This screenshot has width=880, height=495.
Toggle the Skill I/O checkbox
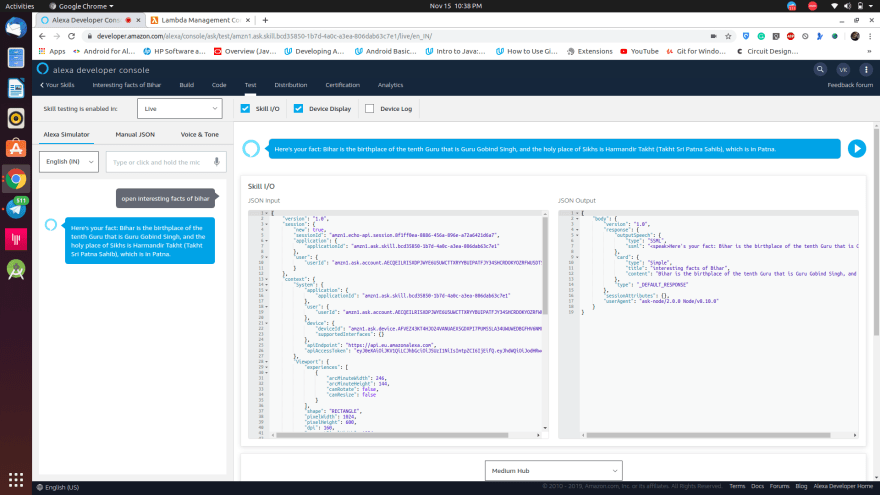[x=245, y=108]
